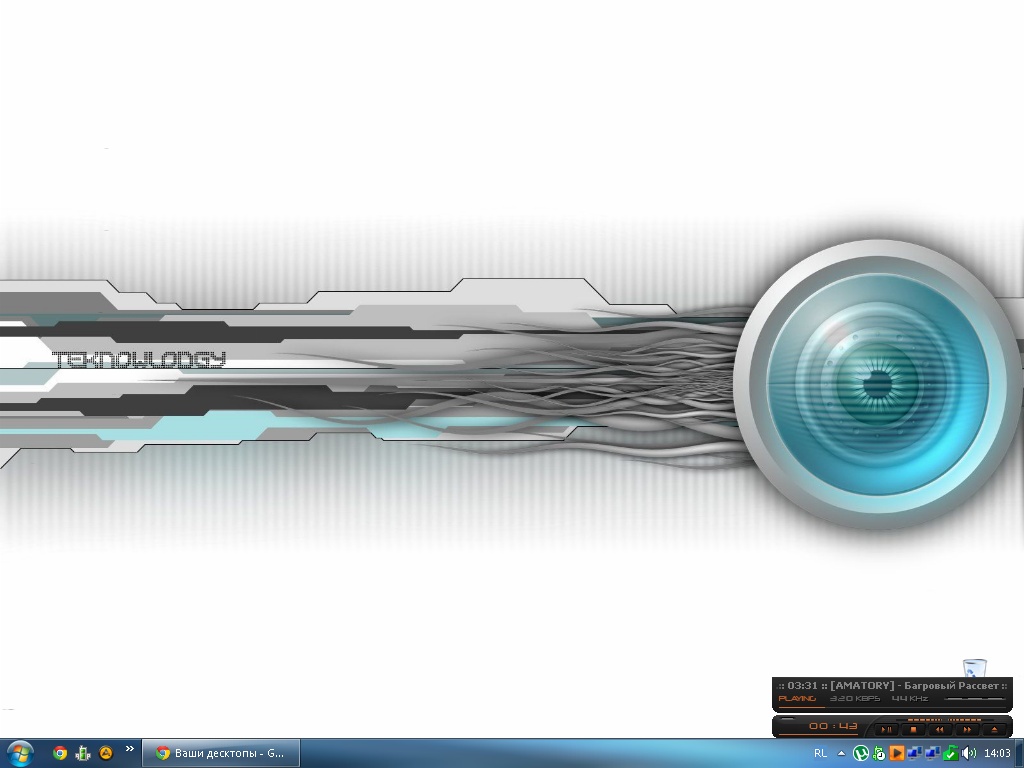The height and width of the screenshot is (768, 1024).
Task: Launch AIMP from the quick launch bar
Action: (106, 753)
